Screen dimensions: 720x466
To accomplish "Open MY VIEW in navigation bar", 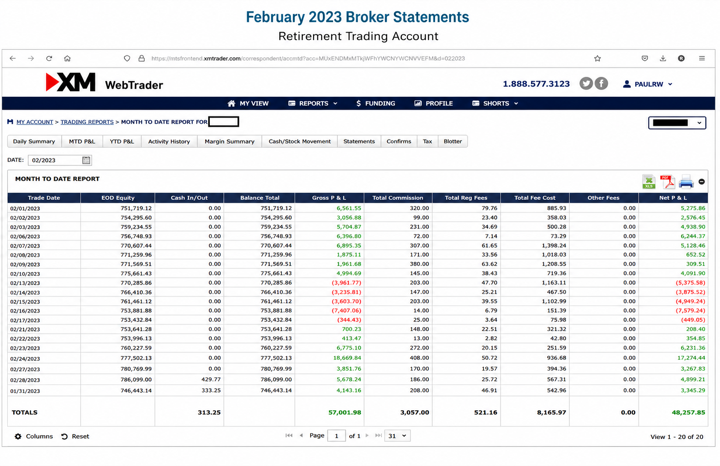I will point(248,103).
